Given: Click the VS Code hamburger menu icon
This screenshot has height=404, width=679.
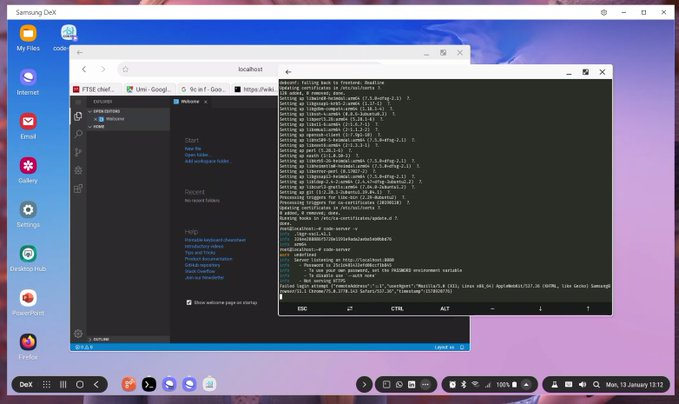Looking at the screenshot, I should 78,102.
